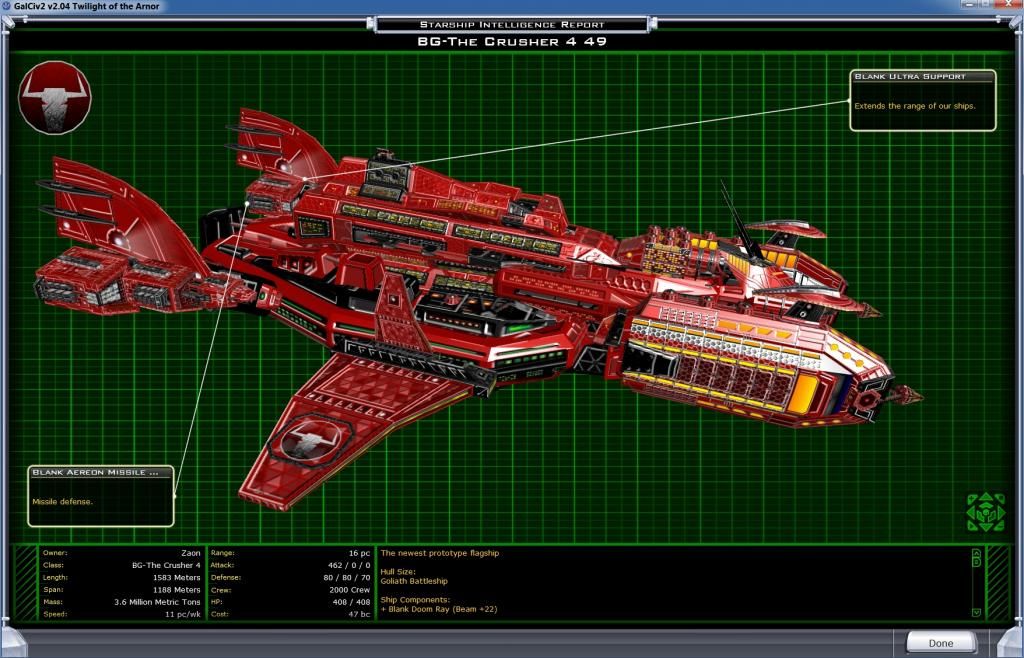Click the owner value Zaon
1024x658 pixels.
tap(191, 553)
